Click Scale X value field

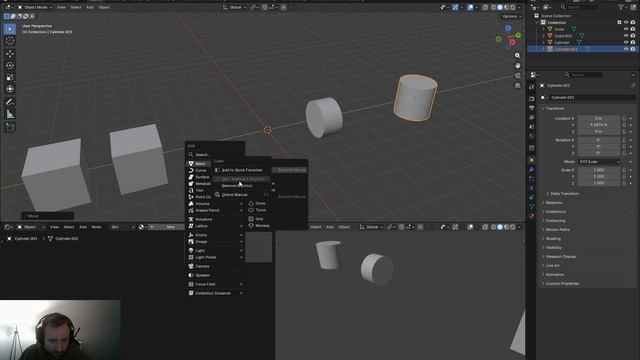598,170
